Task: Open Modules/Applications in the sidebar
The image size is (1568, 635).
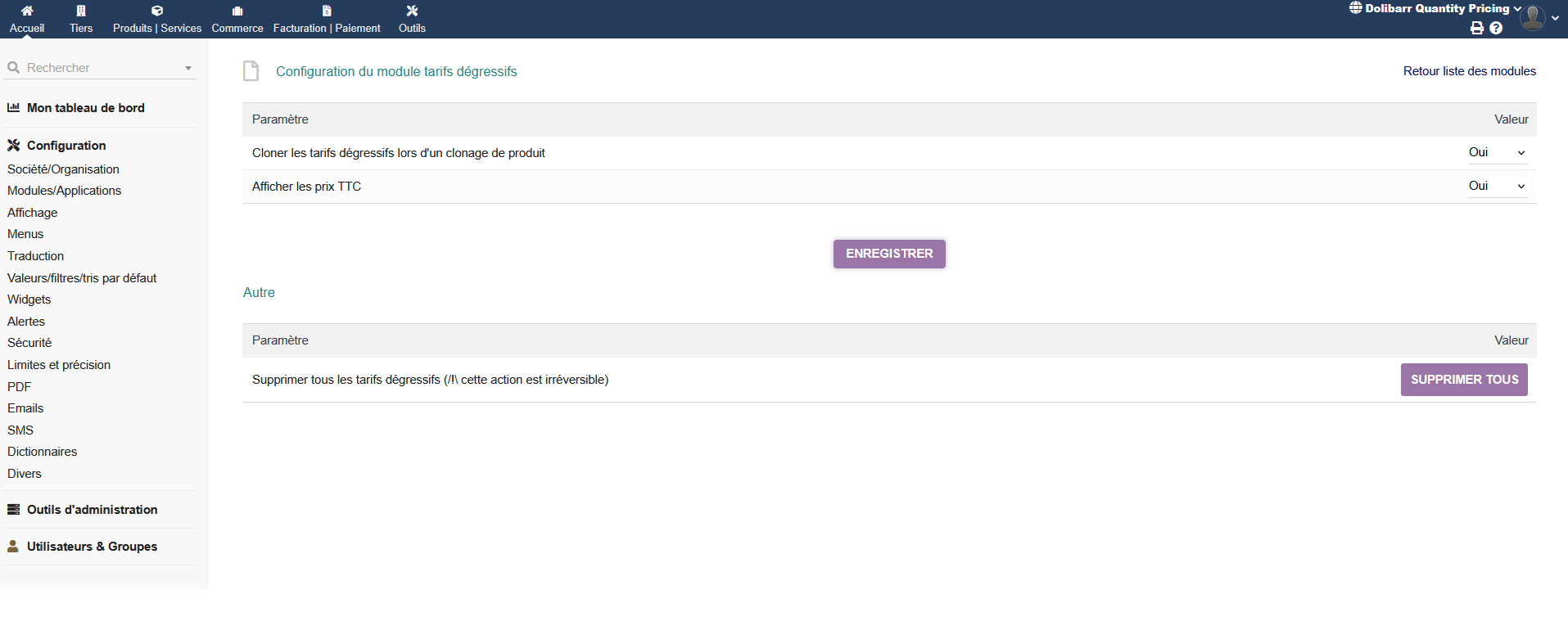Action: (x=64, y=191)
